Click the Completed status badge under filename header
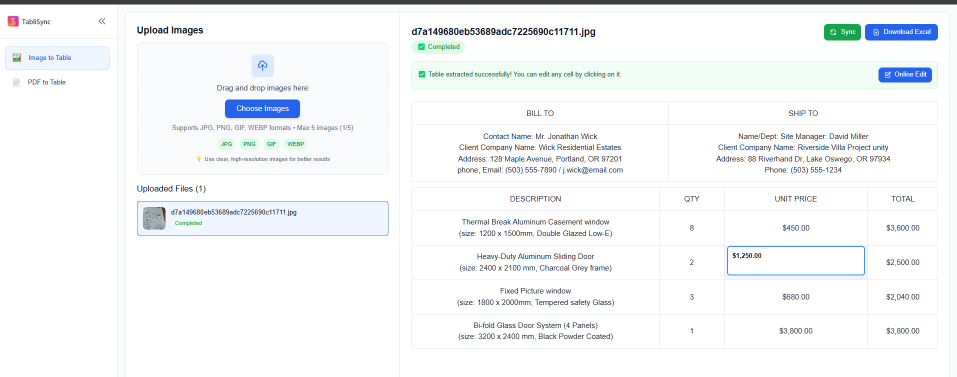This screenshot has height=377, width=957. [x=438, y=47]
